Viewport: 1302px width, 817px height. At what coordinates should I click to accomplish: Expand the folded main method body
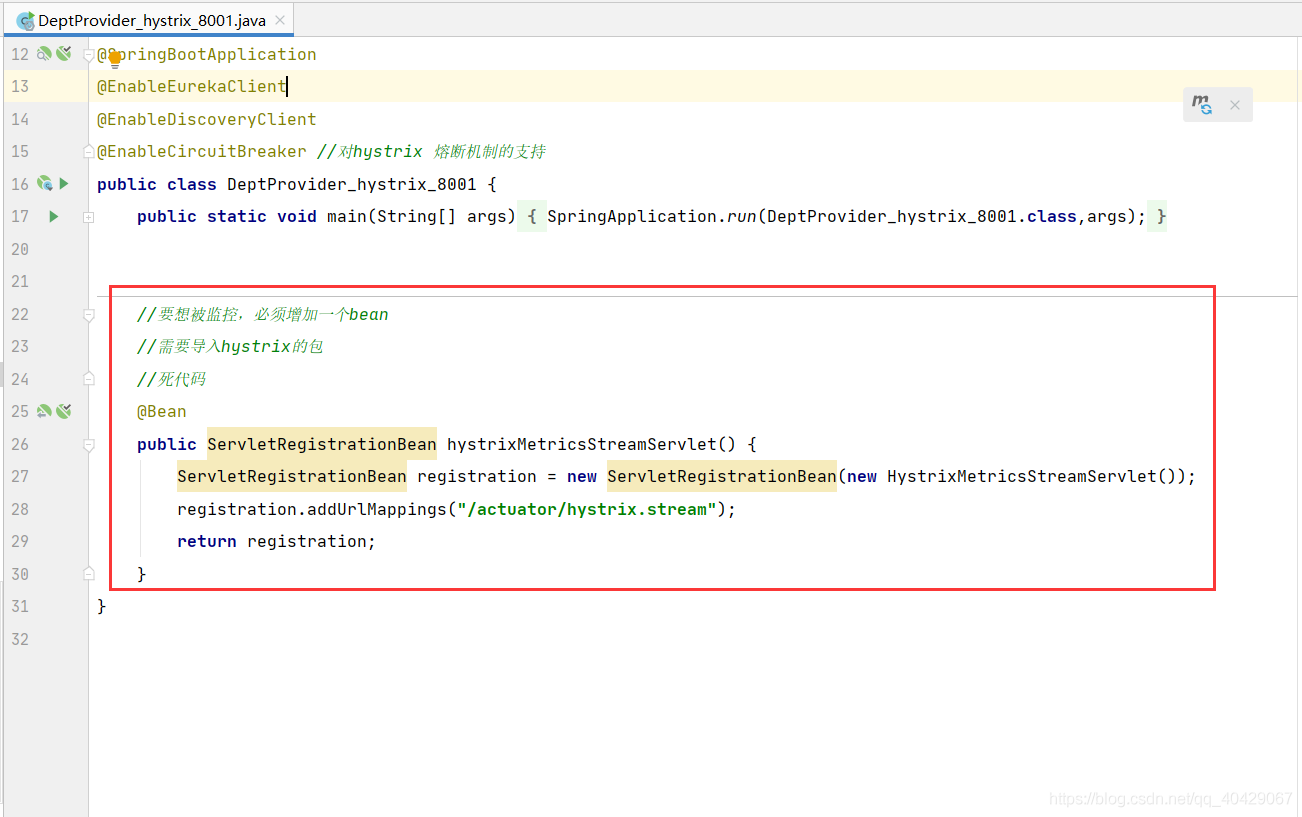(x=88, y=216)
